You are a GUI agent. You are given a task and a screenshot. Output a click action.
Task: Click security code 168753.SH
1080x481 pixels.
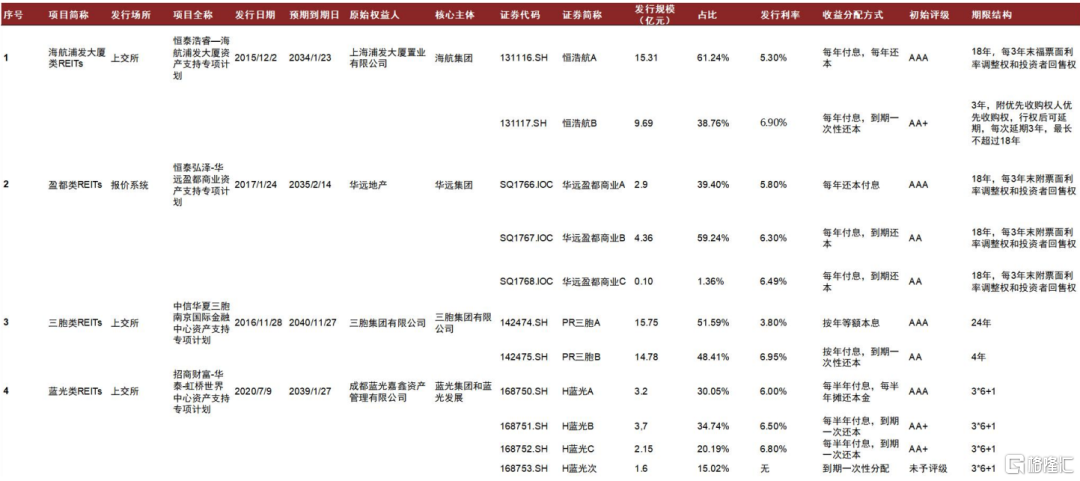coord(525,469)
